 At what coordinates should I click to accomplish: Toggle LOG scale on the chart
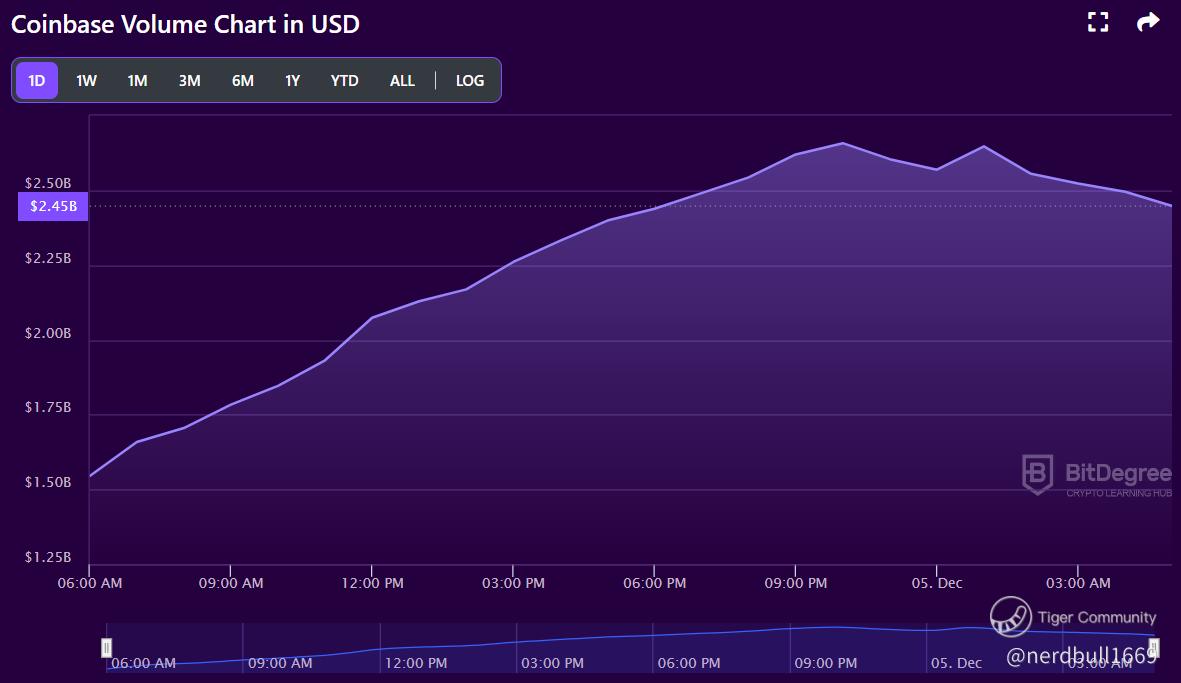pos(470,81)
